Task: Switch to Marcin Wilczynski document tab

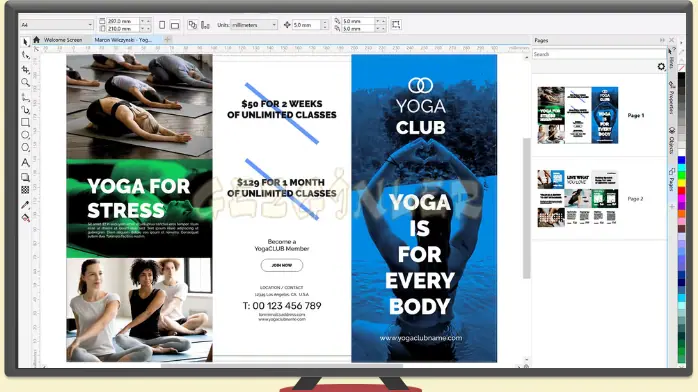Action: 123,40
